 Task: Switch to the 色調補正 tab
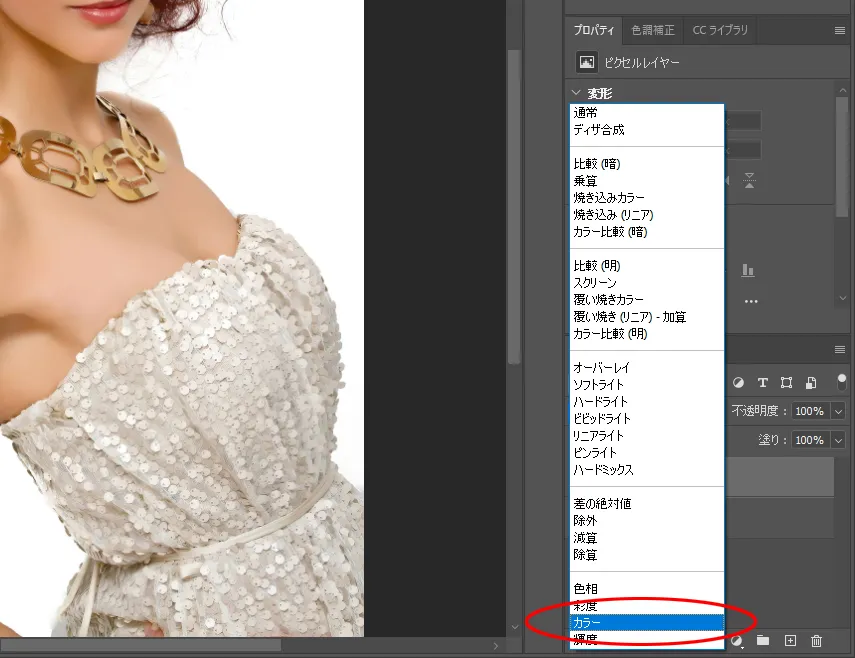(x=653, y=30)
